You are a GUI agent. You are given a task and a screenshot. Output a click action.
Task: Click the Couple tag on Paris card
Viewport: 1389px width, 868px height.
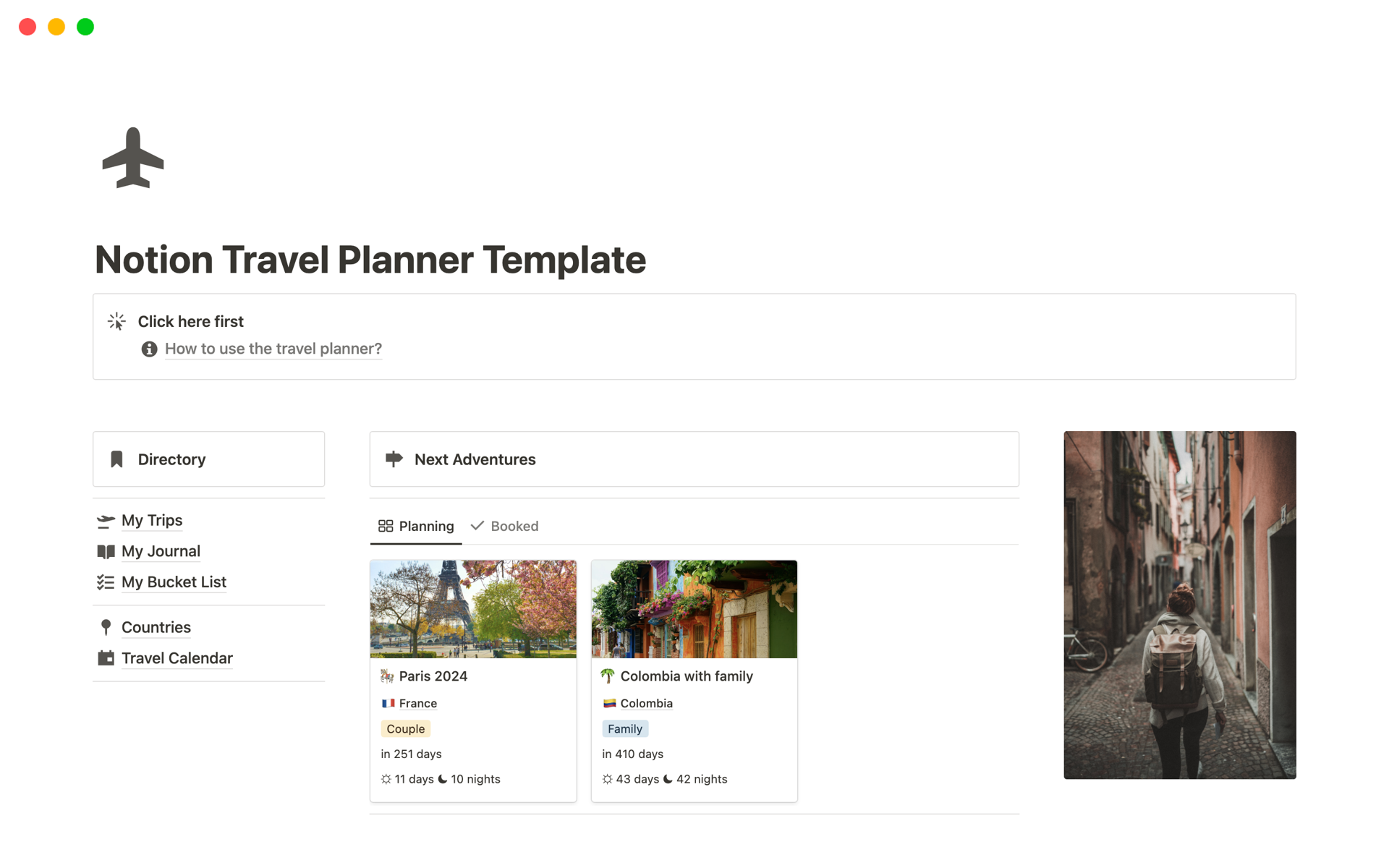tap(405, 729)
